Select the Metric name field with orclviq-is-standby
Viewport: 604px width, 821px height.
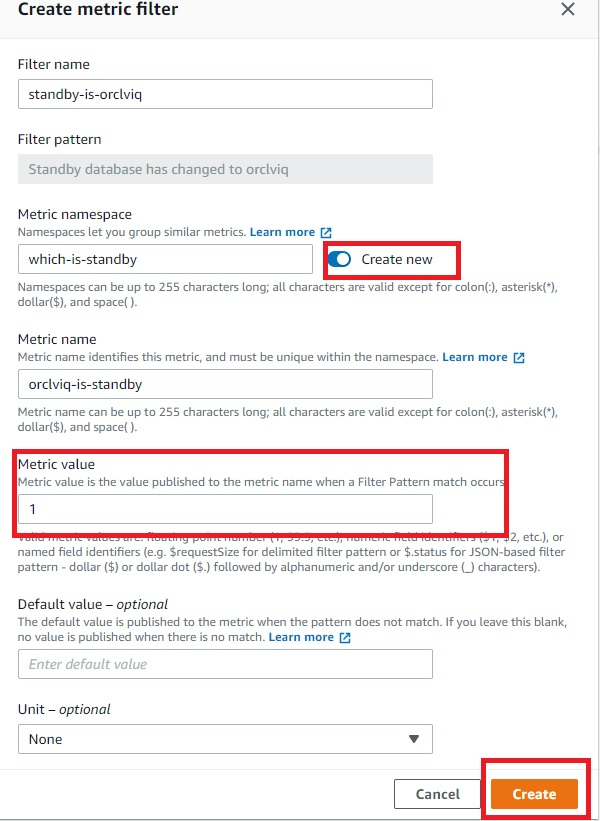click(225, 381)
